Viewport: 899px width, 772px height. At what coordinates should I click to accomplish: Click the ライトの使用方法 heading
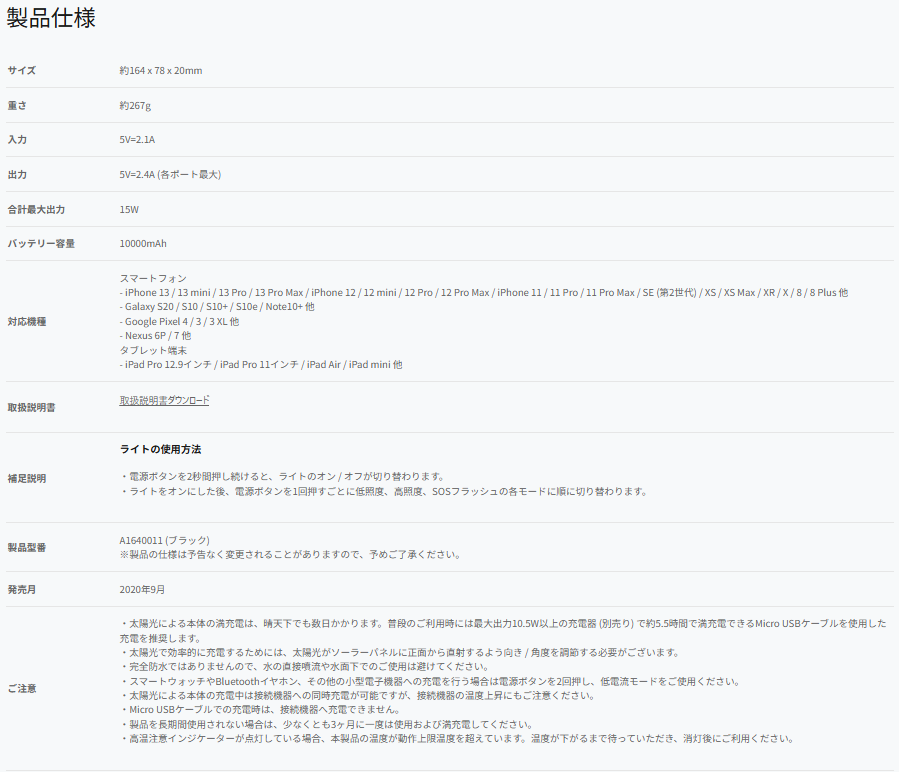tap(161, 449)
